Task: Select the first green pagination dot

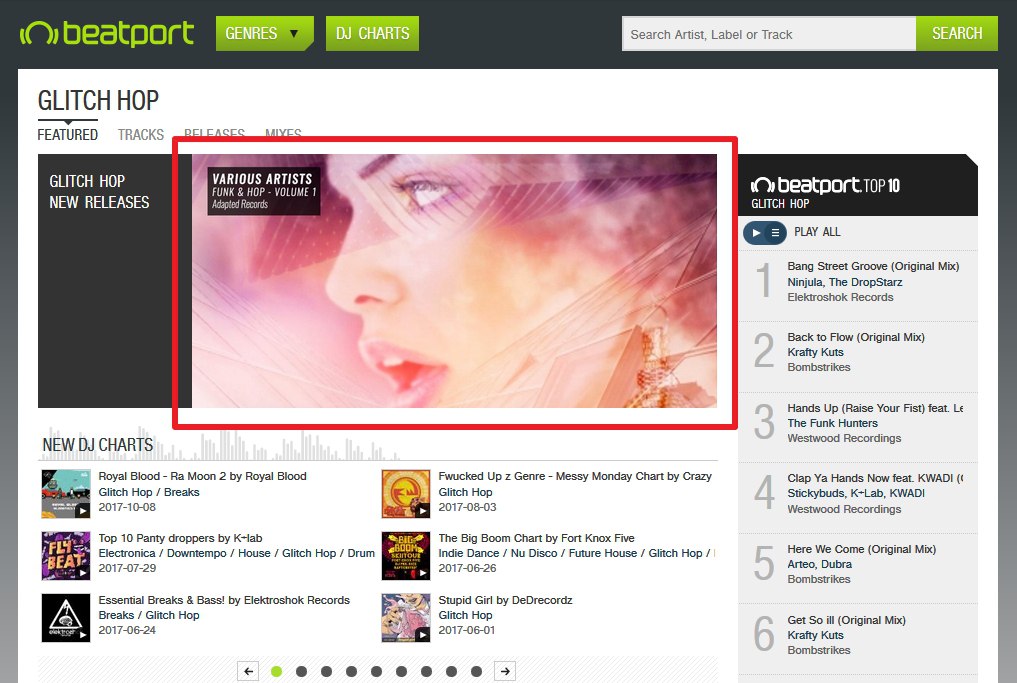Action: (277, 671)
